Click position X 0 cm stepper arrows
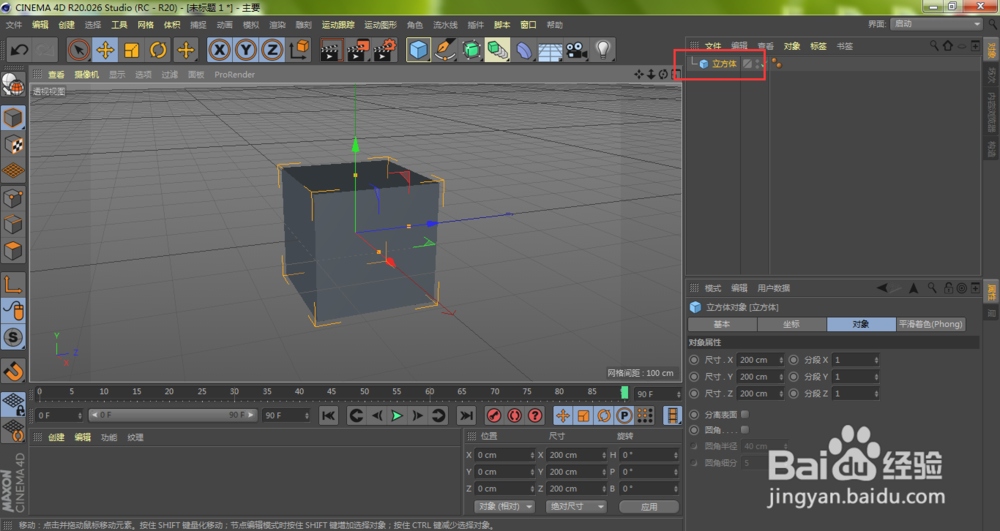Image resolution: width=1000 pixels, height=531 pixels. click(532, 455)
